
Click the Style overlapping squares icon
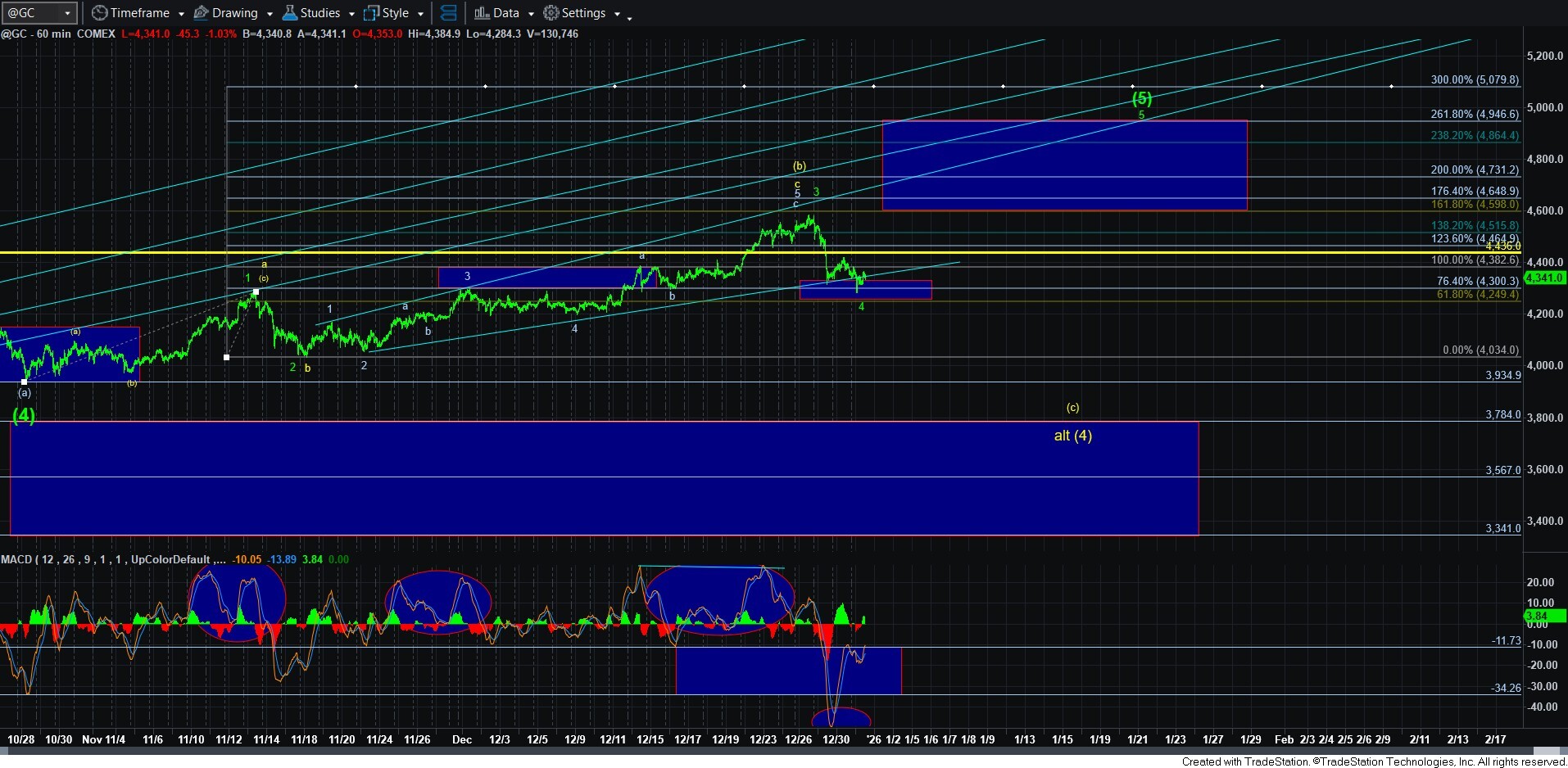click(371, 13)
